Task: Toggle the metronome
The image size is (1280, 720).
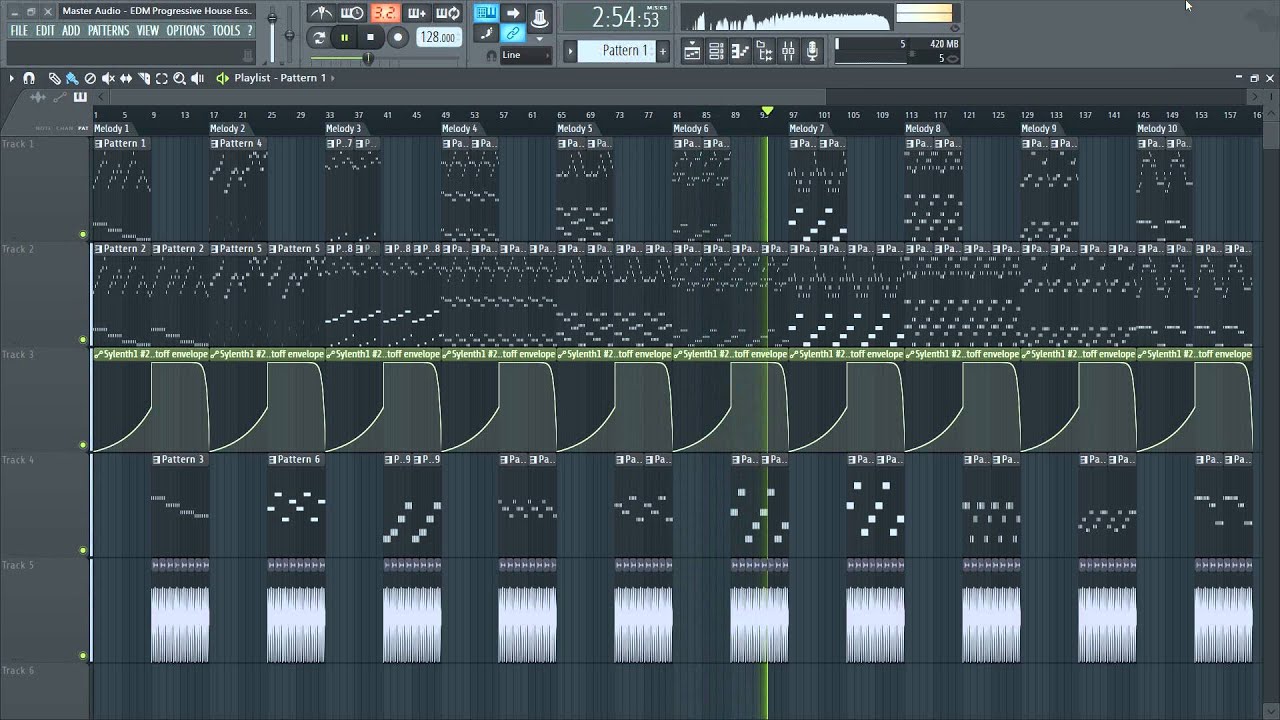Action: pyautogui.click(x=321, y=13)
